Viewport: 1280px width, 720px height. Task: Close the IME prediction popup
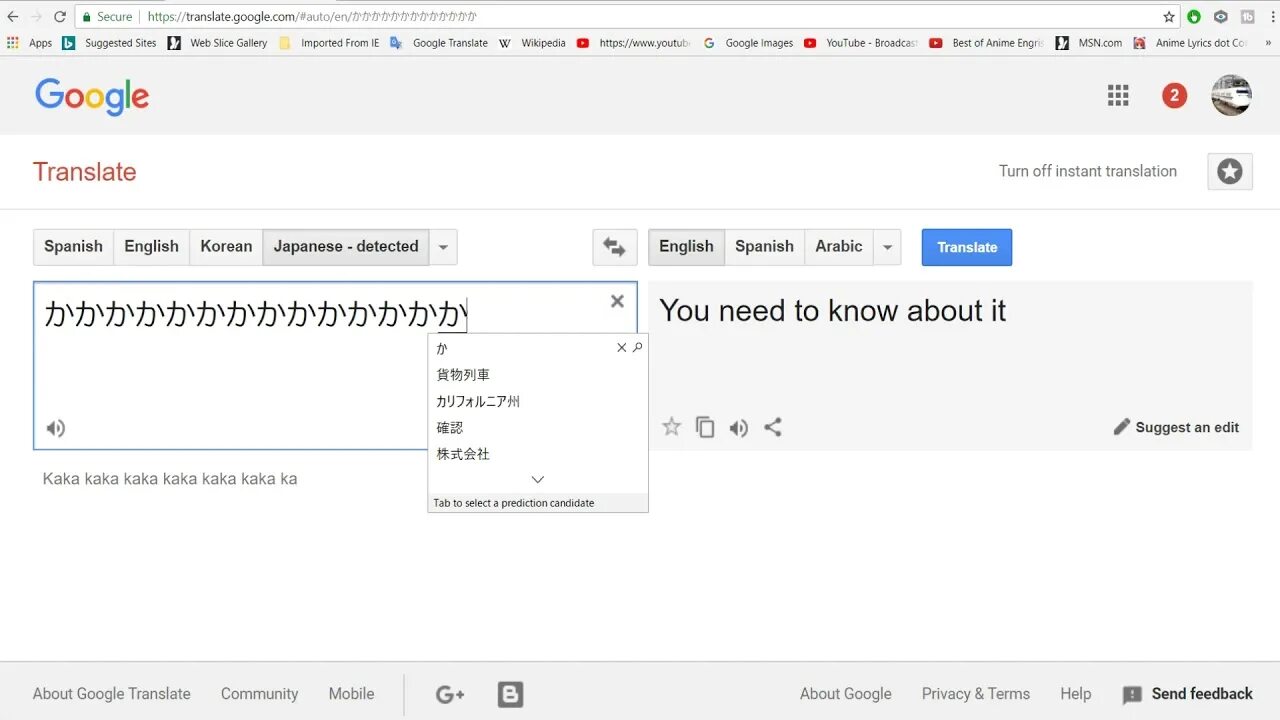coord(621,348)
